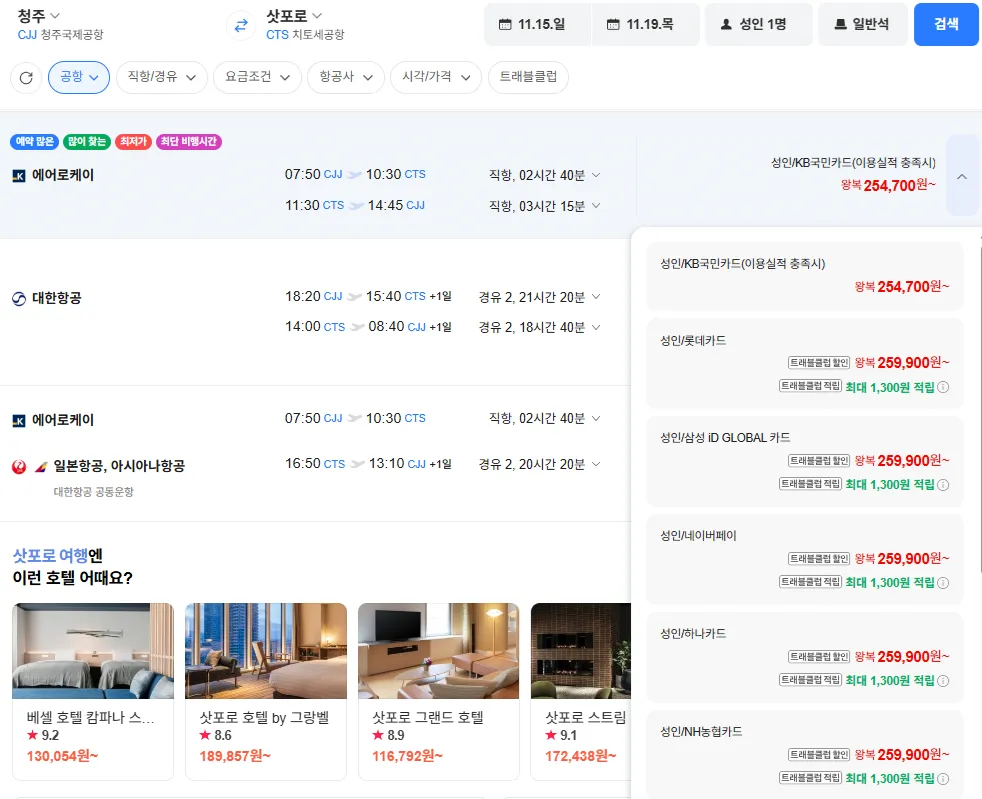Select 롯데카드 259,900원 fare option
The width and height of the screenshot is (982, 799).
[805, 363]
